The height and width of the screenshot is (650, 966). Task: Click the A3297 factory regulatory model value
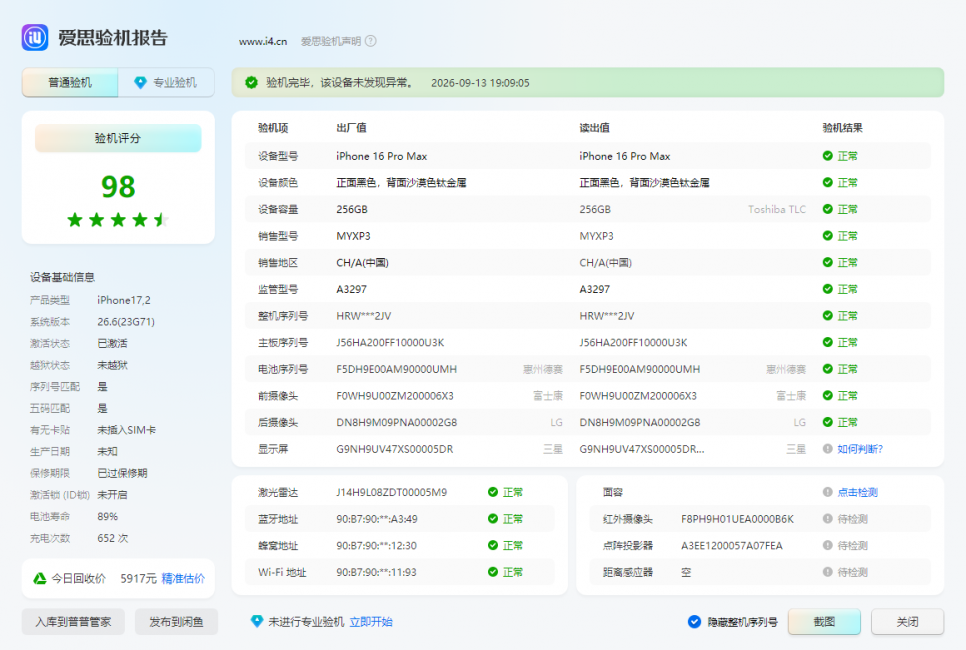point(351,289)
